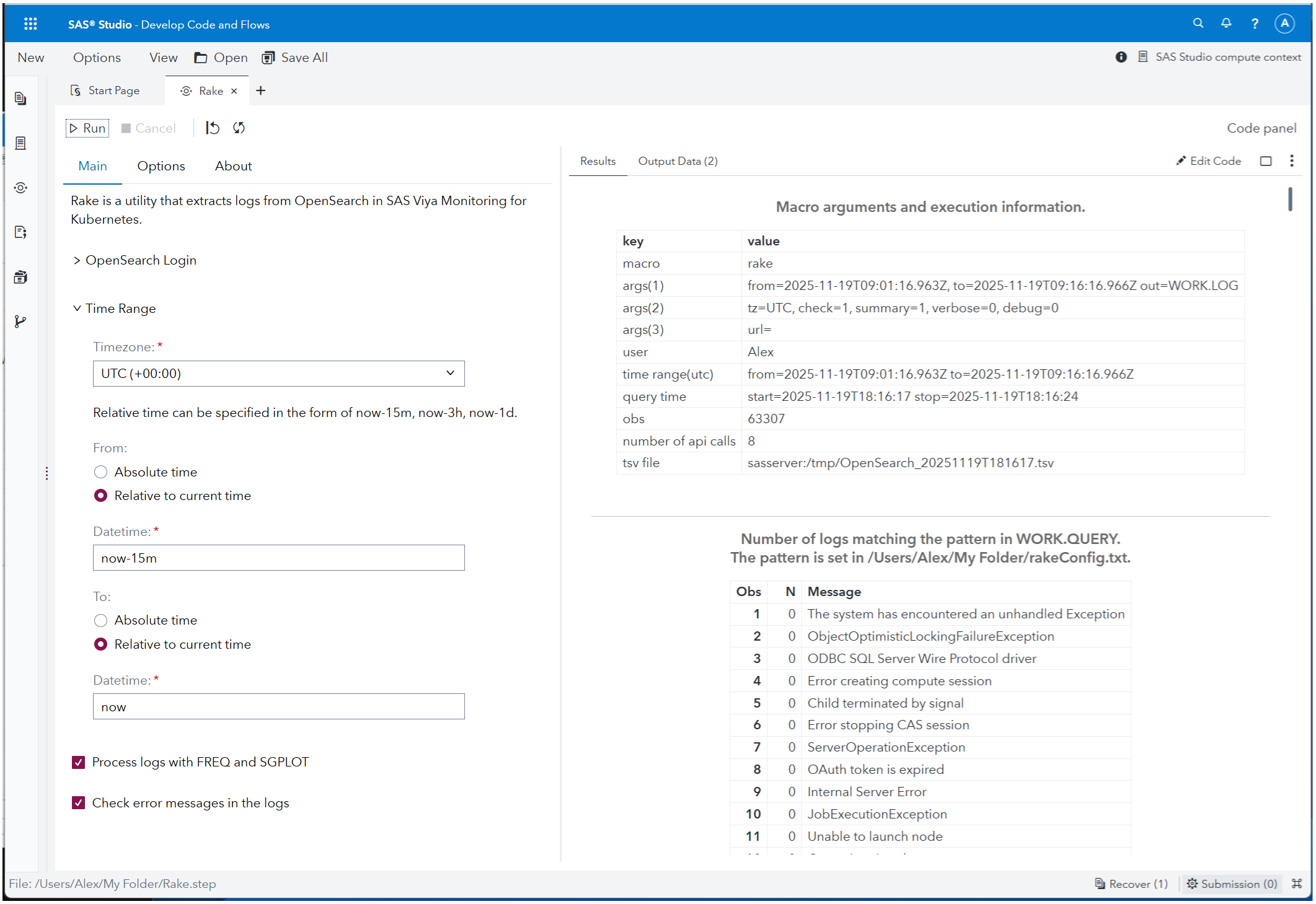Open the user profile avatar
The height and width of the screenshot is (904, 1316).
(x=1284, y=24)
